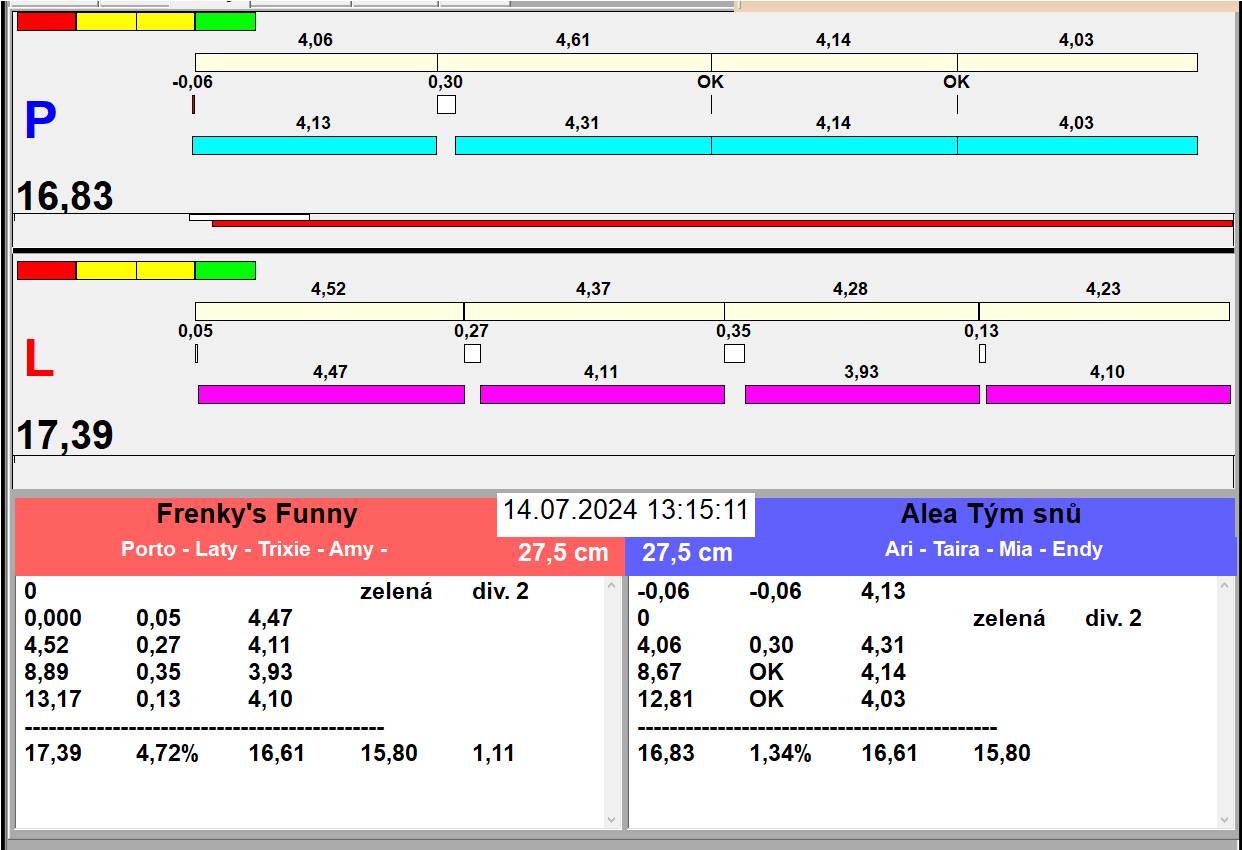The image size is (1242, 850).
Task: Click the red start light in lane P
Action: coord(46,21)
